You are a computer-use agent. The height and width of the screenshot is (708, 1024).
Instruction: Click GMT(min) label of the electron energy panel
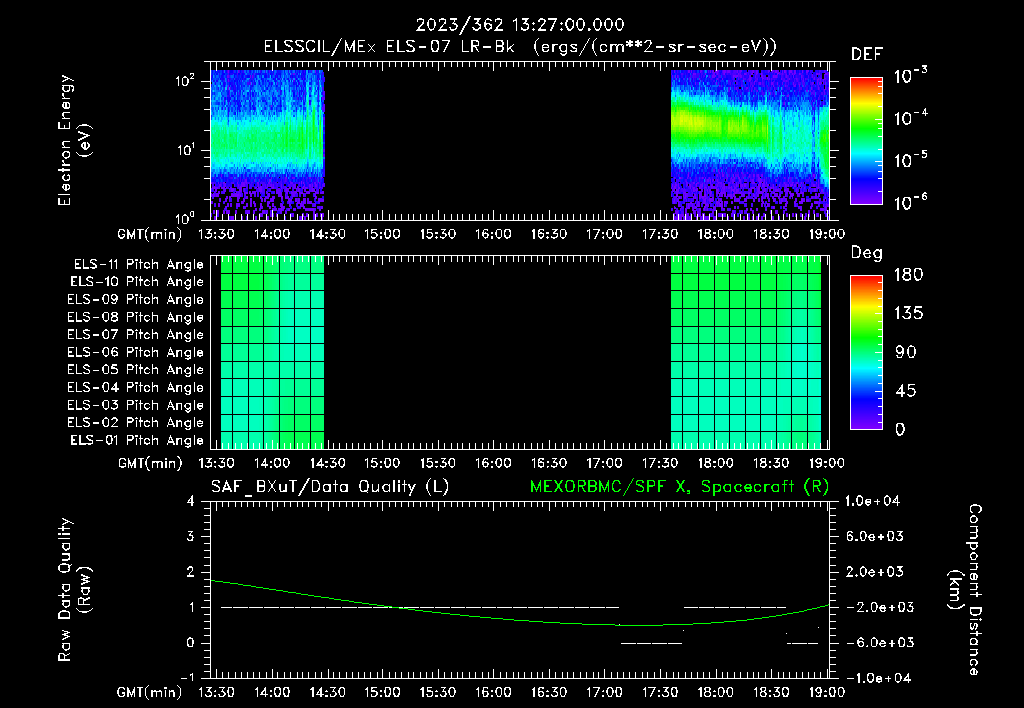pyautogui.click(x=150, y=234)
